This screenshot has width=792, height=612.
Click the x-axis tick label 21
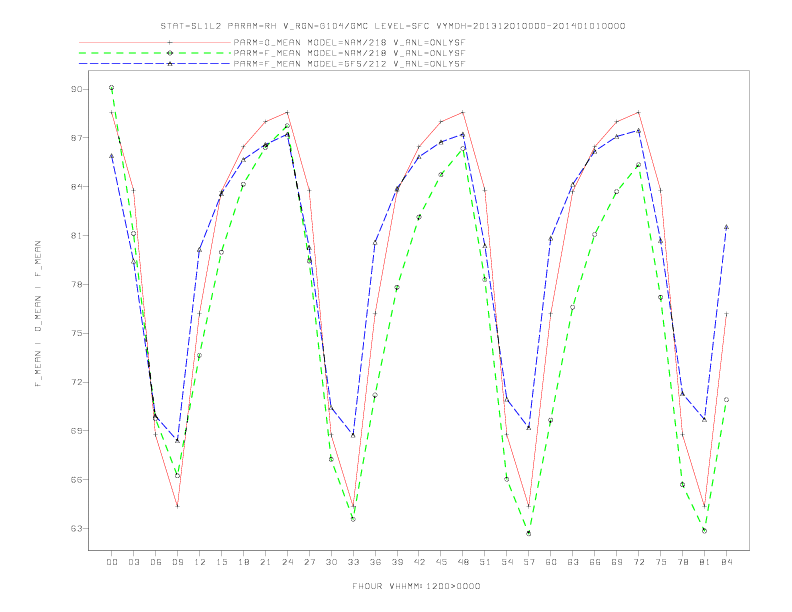click(x=265, y=562)
